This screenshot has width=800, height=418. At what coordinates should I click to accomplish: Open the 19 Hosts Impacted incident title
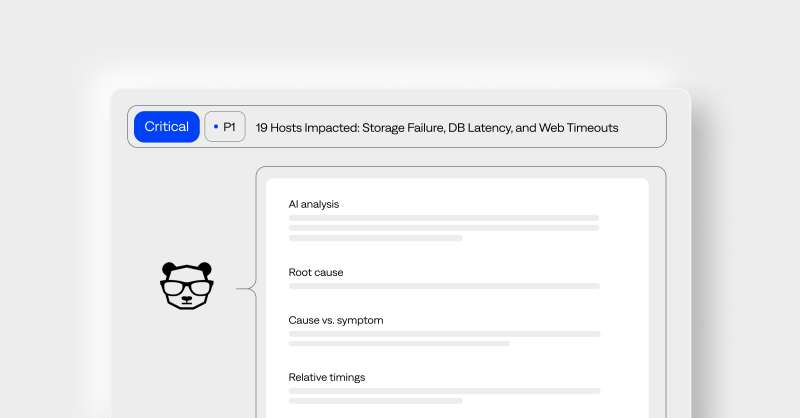point(437,128)
